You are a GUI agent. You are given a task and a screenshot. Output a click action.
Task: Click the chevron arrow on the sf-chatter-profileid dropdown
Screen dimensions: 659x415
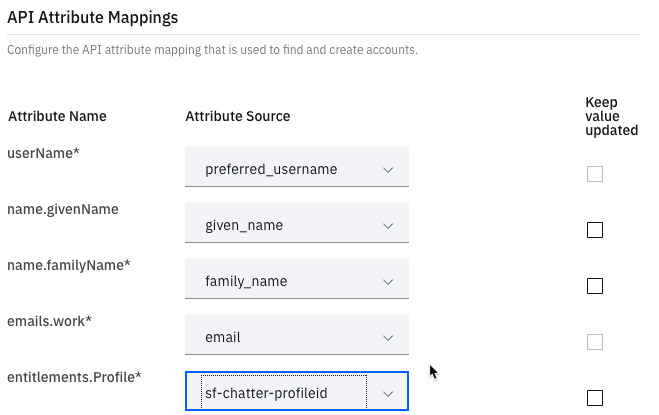[x=388, y=394]
